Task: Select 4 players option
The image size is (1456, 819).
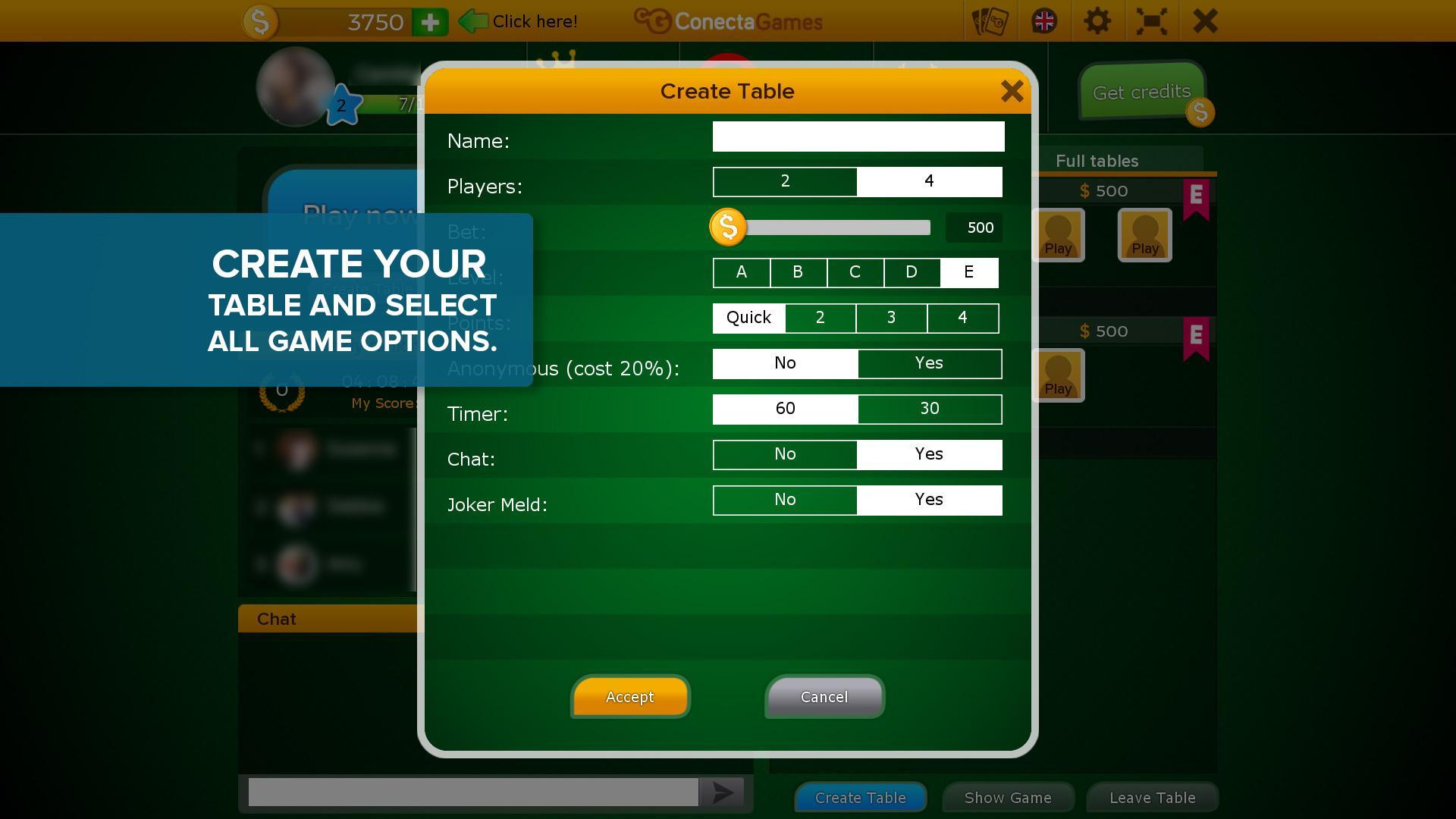Action: (929, 181)
